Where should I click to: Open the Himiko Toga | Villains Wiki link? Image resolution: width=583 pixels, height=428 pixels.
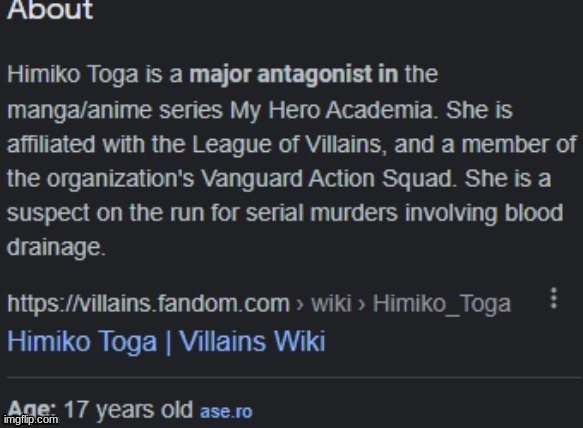[166, 341]
